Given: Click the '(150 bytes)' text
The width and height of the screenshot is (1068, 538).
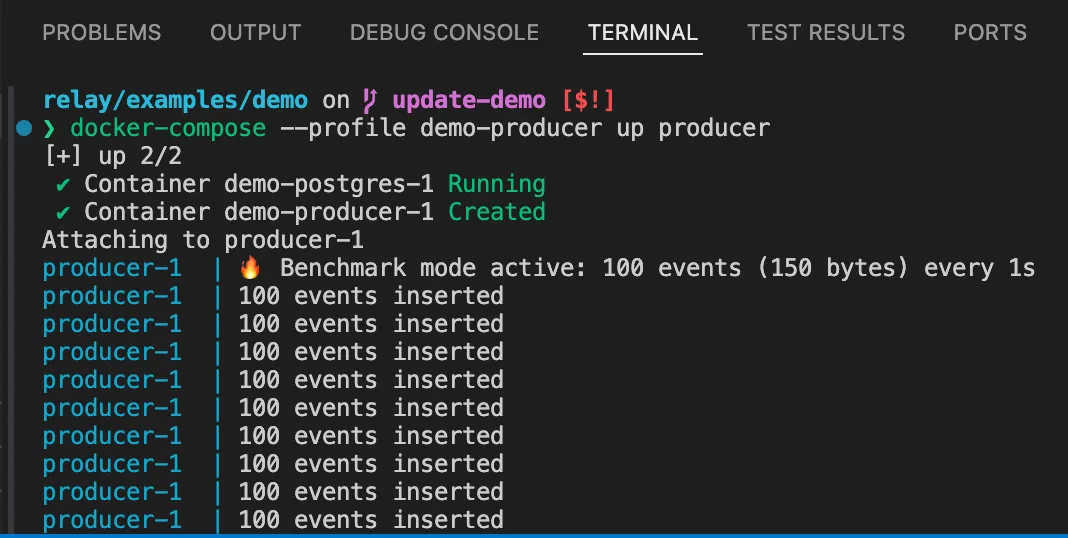Looking at the screenshot, I should pos(833,268).
